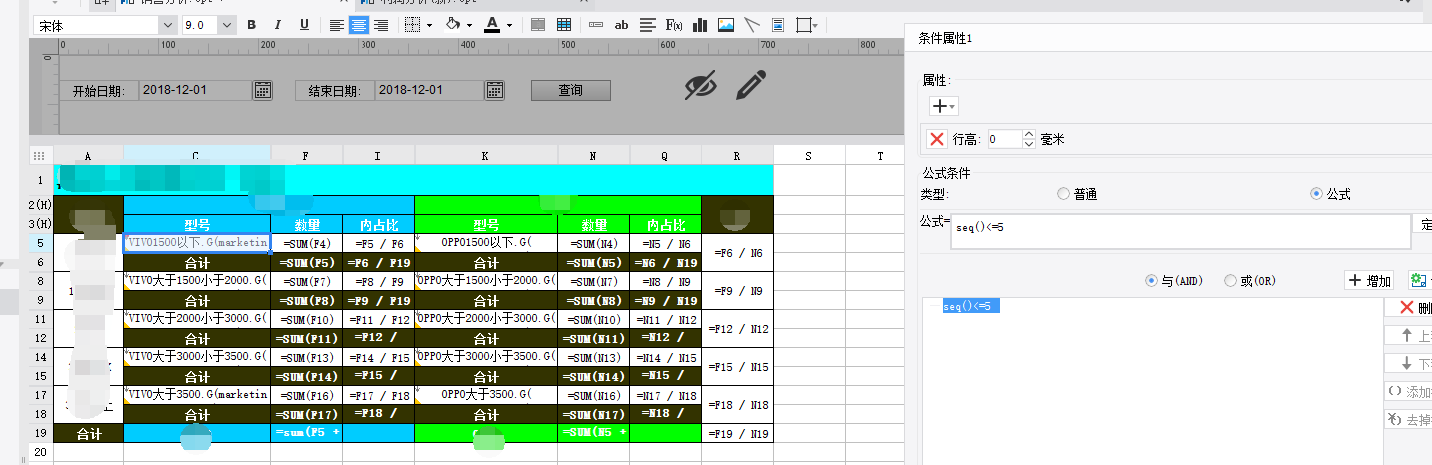Apply background fill bucket
The height and width of the screenshot is (465, 1432).
coord(451,25)
